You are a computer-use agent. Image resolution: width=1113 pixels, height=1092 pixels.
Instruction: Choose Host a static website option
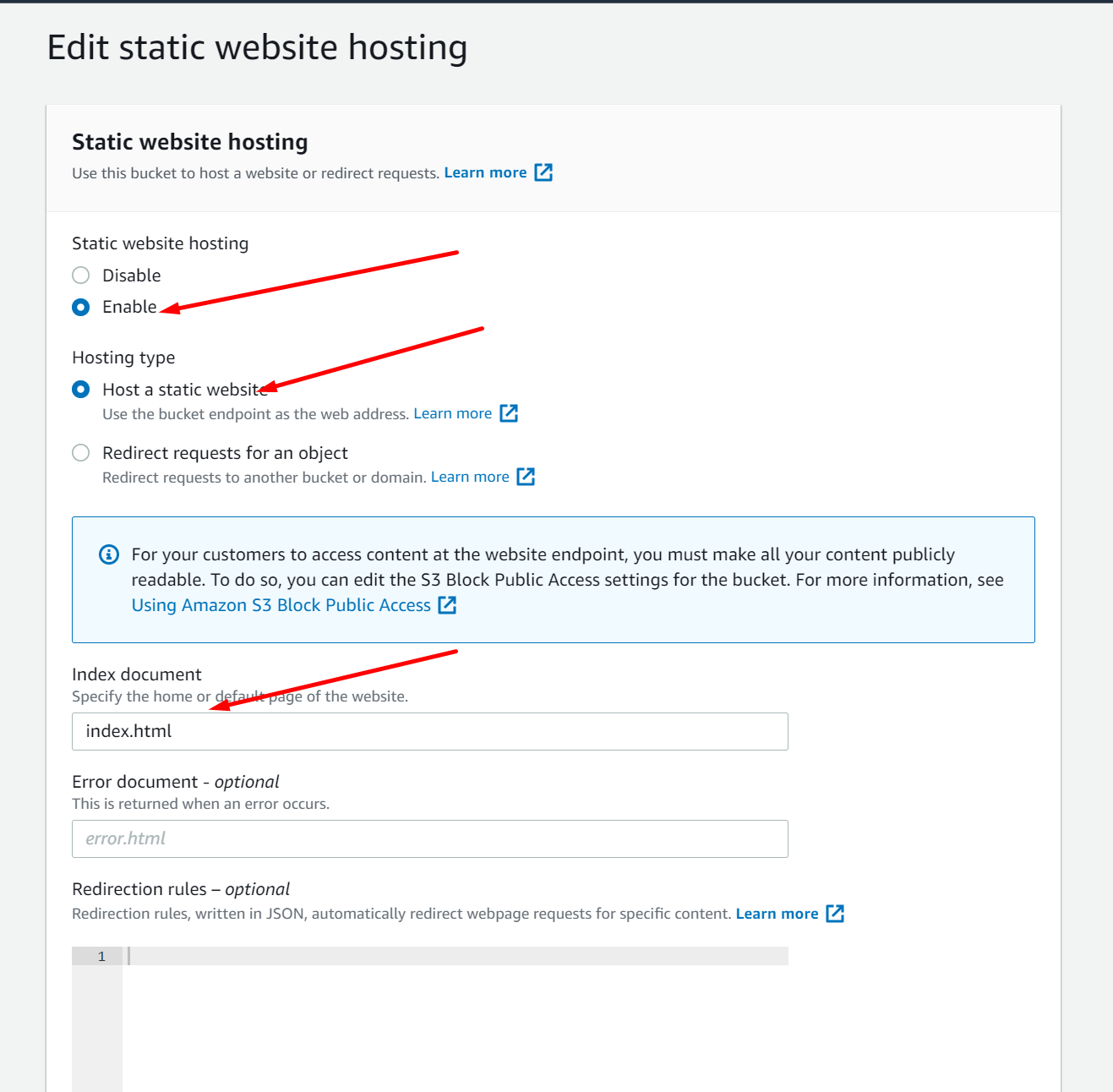click(80, 389)
